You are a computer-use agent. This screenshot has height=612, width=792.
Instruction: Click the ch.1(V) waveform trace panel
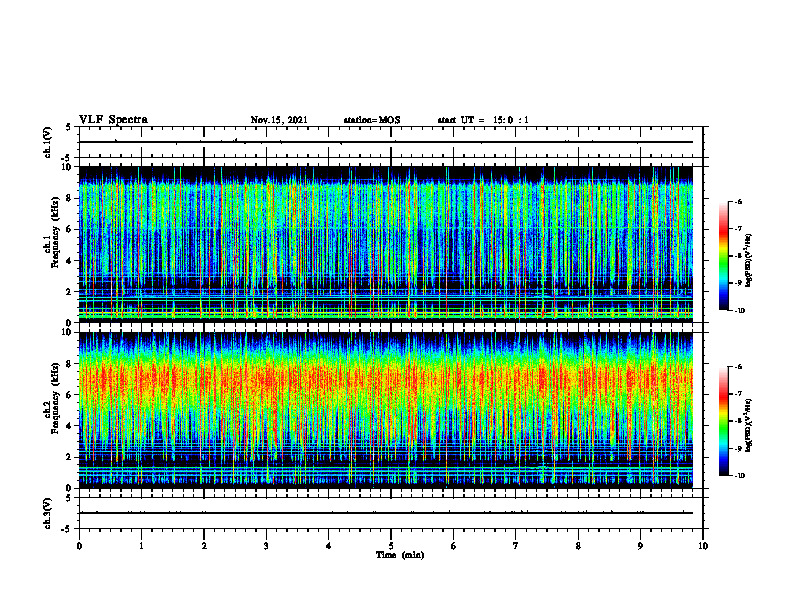pyautogui.click(x=391, y=142)
